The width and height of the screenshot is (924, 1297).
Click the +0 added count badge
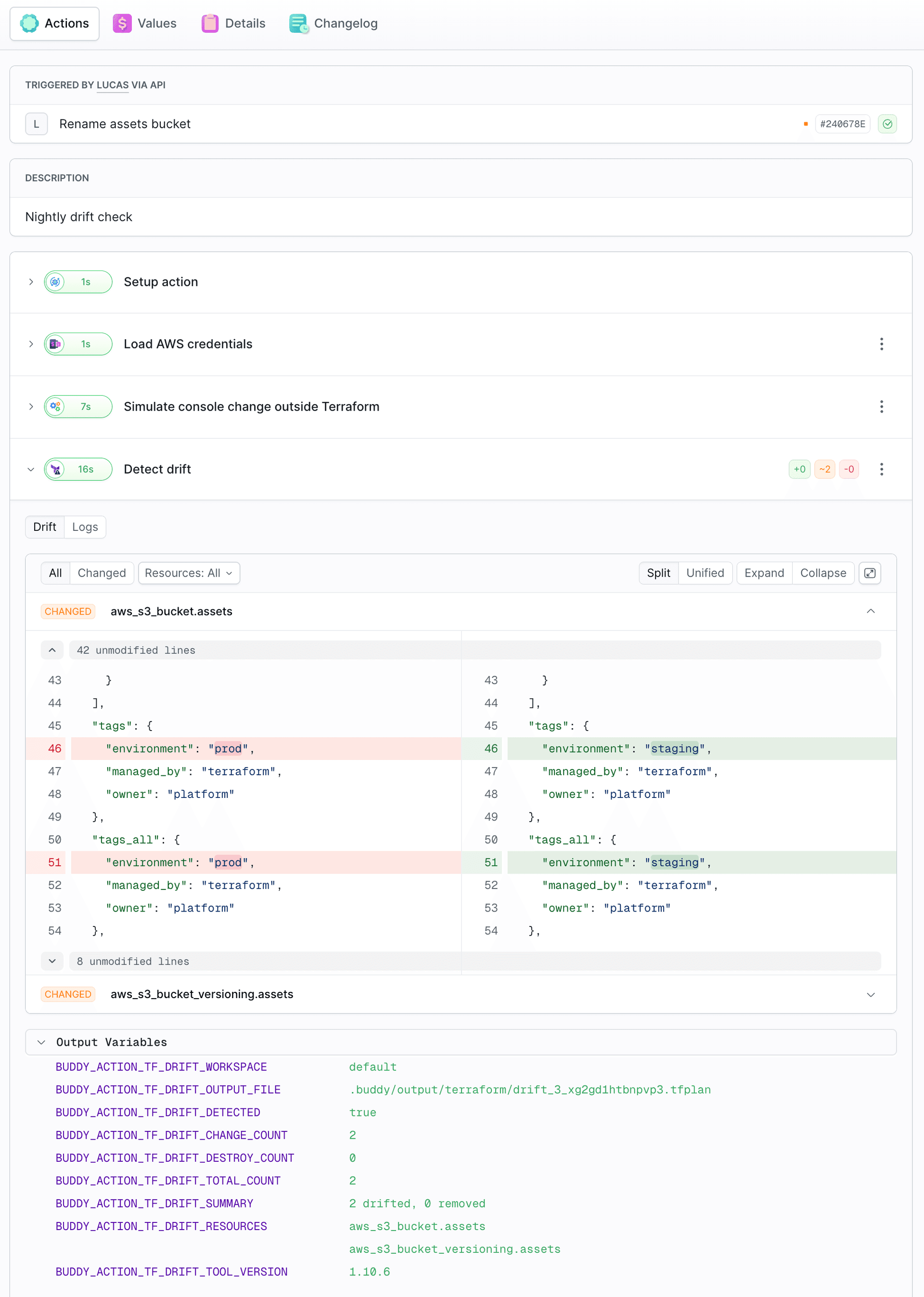coord(799,469)
